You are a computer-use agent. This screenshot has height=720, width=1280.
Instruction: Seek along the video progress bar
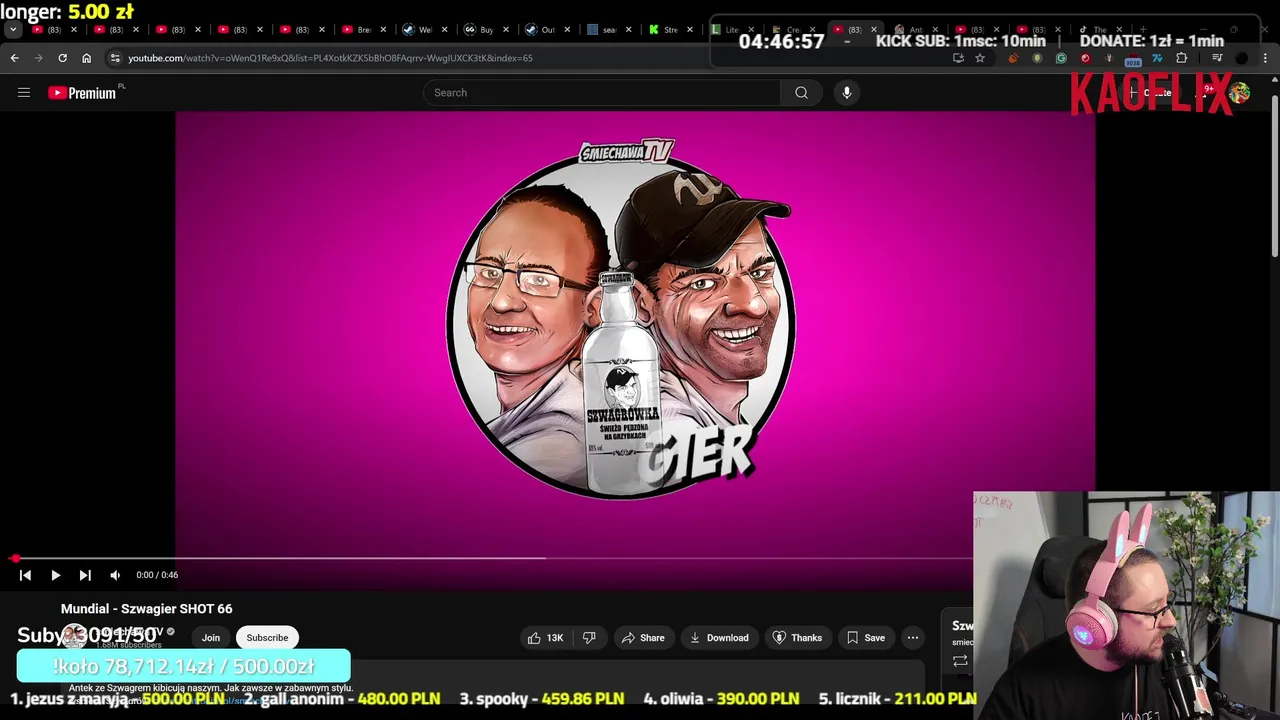pyautogui.click(x=494, y=558)
